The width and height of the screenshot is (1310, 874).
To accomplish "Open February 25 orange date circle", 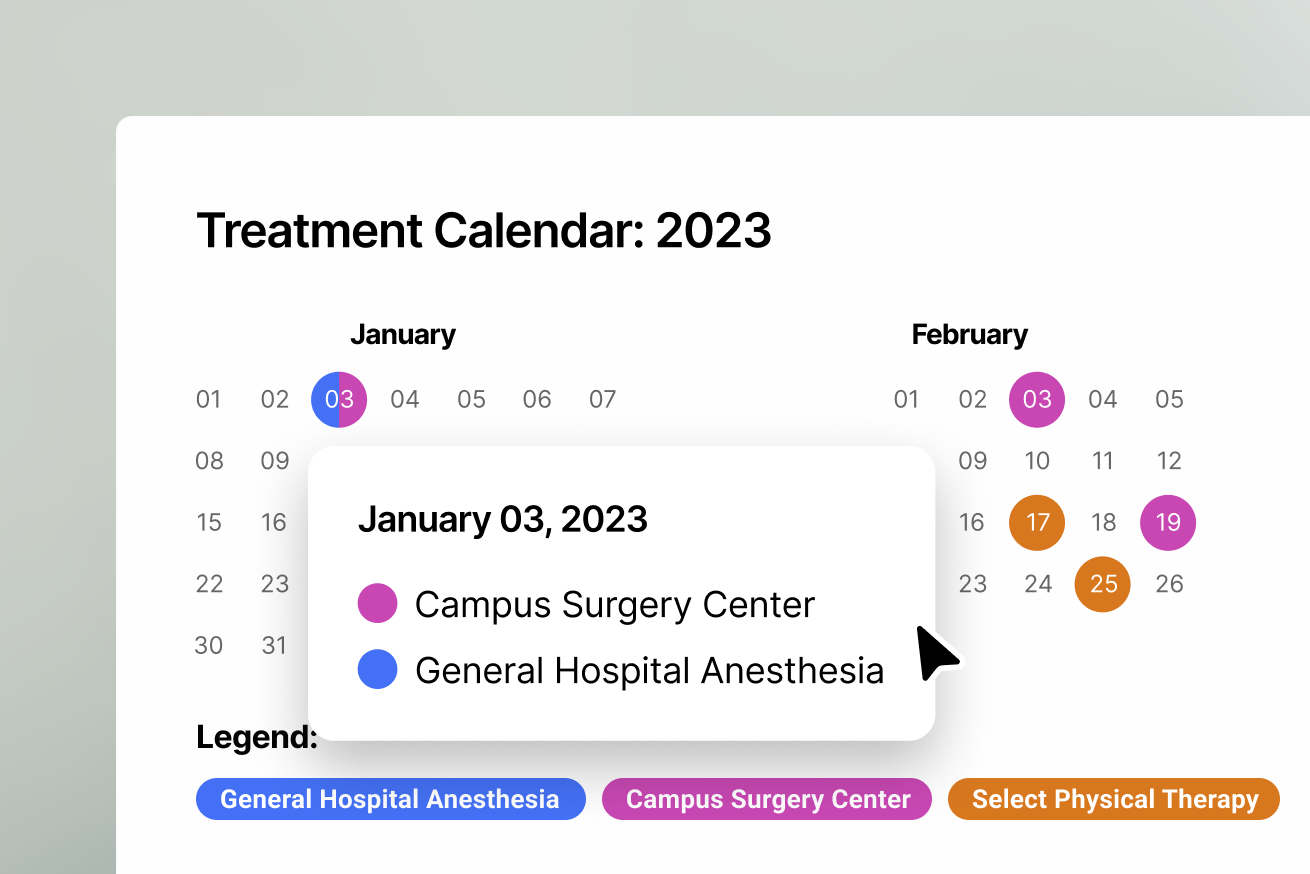I will coord(1103,584).
